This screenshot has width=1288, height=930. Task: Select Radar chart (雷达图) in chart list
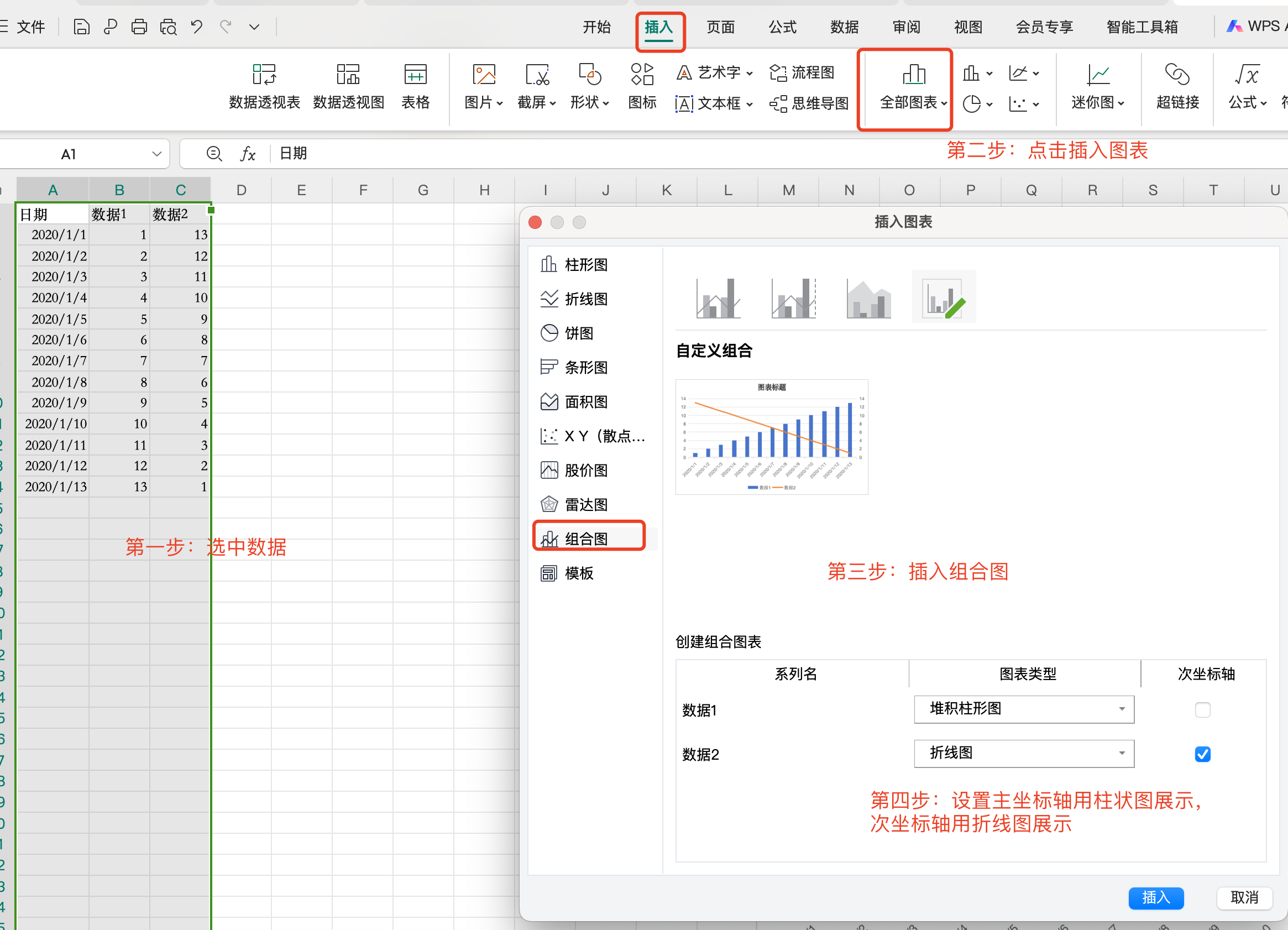tap(586, 504)
